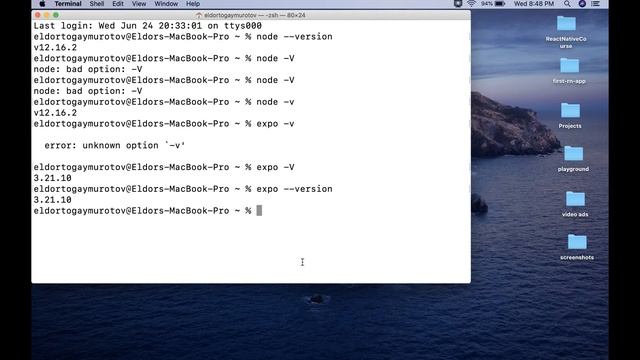Close the Terminal window with red button

click(x=38, y=15)
